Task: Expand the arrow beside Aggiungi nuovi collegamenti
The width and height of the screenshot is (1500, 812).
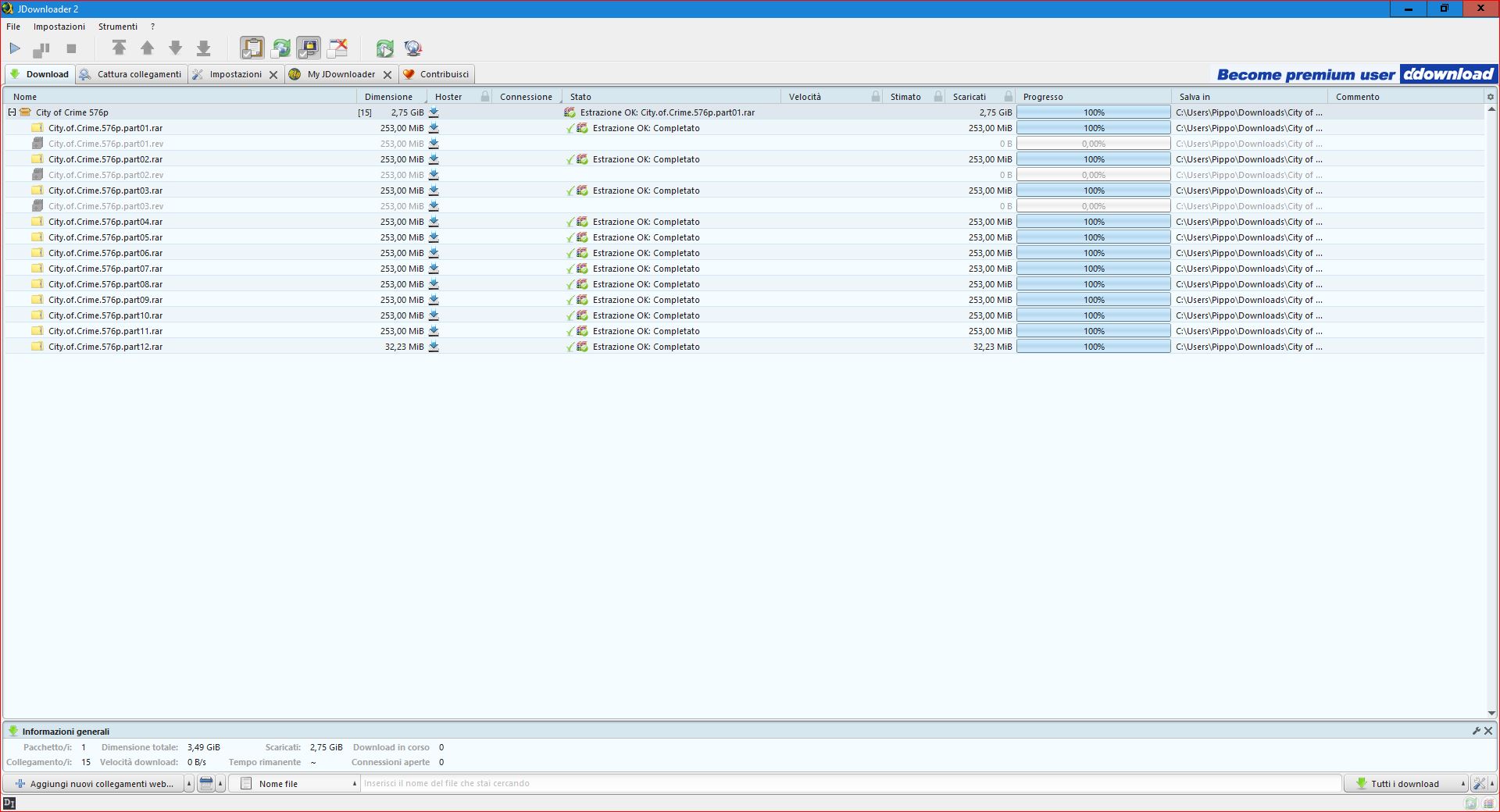Action: pos(189,784)
